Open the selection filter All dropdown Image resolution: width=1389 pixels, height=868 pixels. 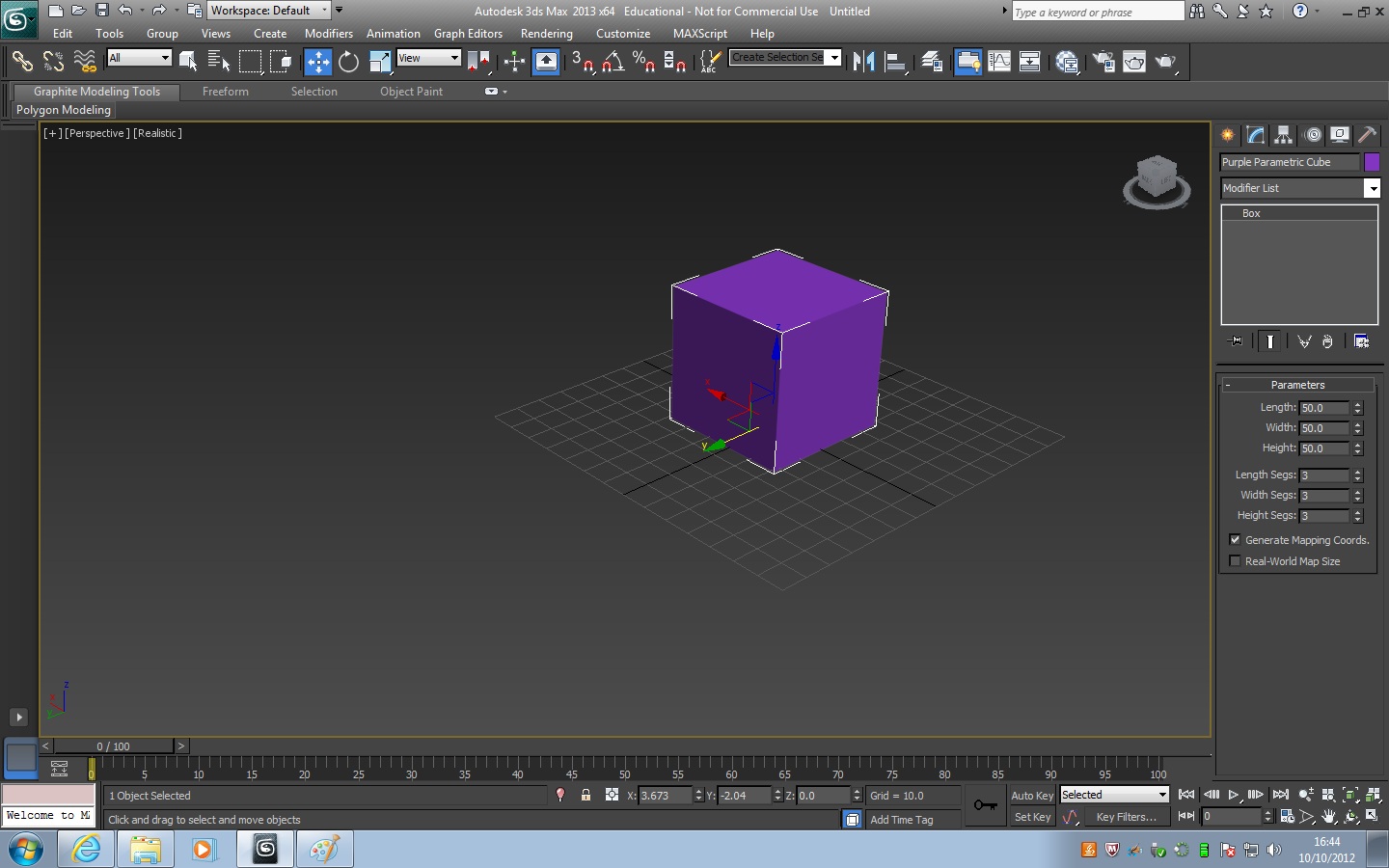click(140, 59)
